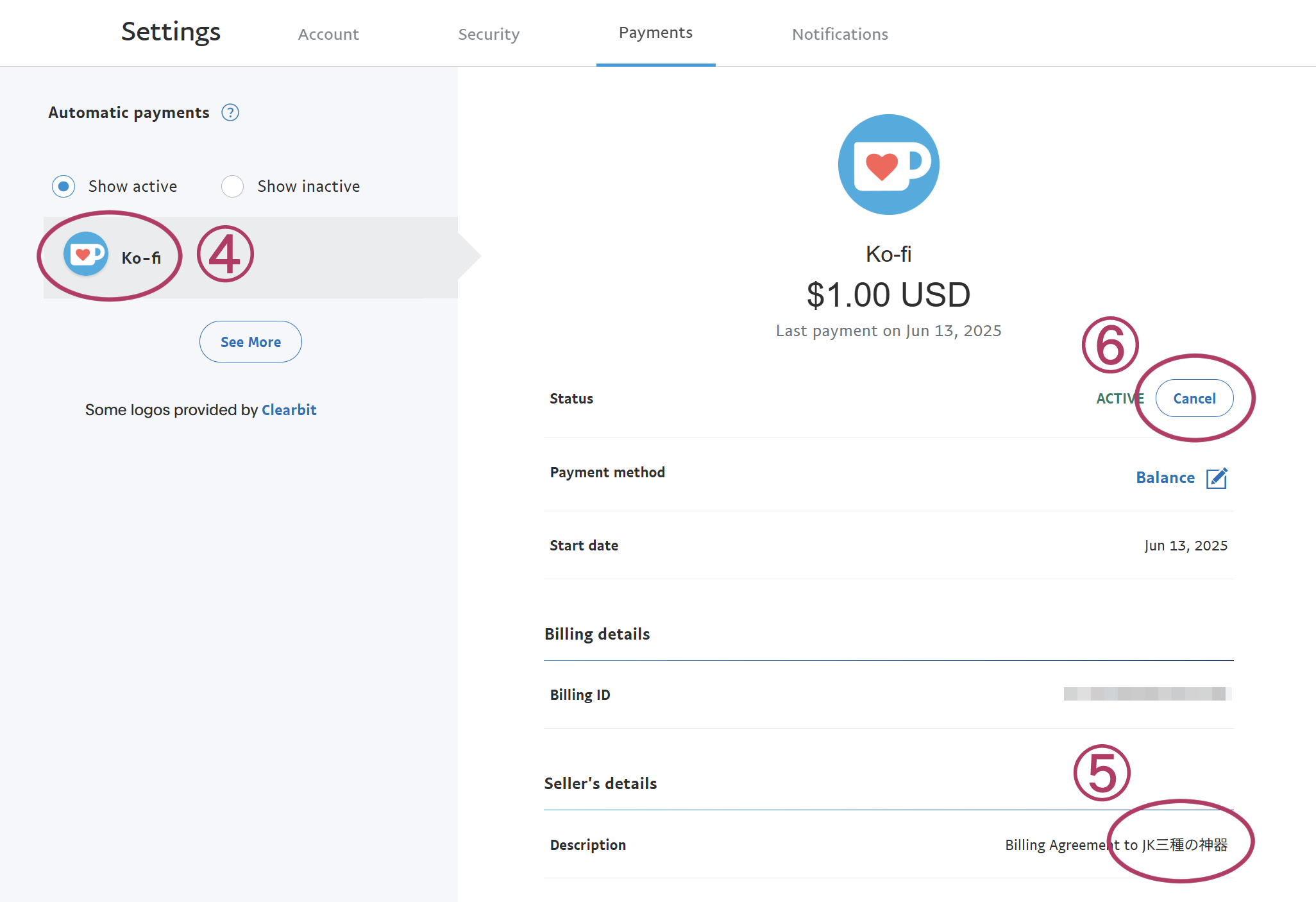Image resolution: width=1316 pixels, height=902 pixels.
Task: Click the large Ko-fi logo
Action: 888,164
